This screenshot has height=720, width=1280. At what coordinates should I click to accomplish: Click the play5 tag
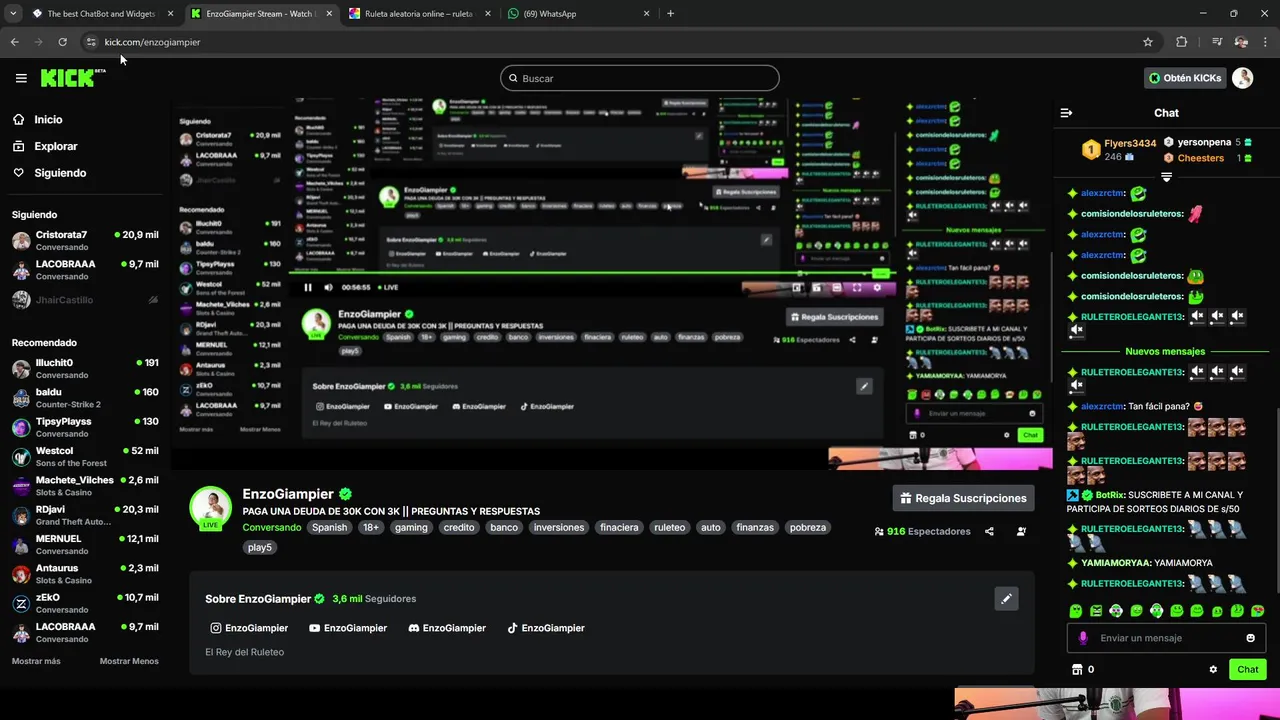tap(260, 548)
